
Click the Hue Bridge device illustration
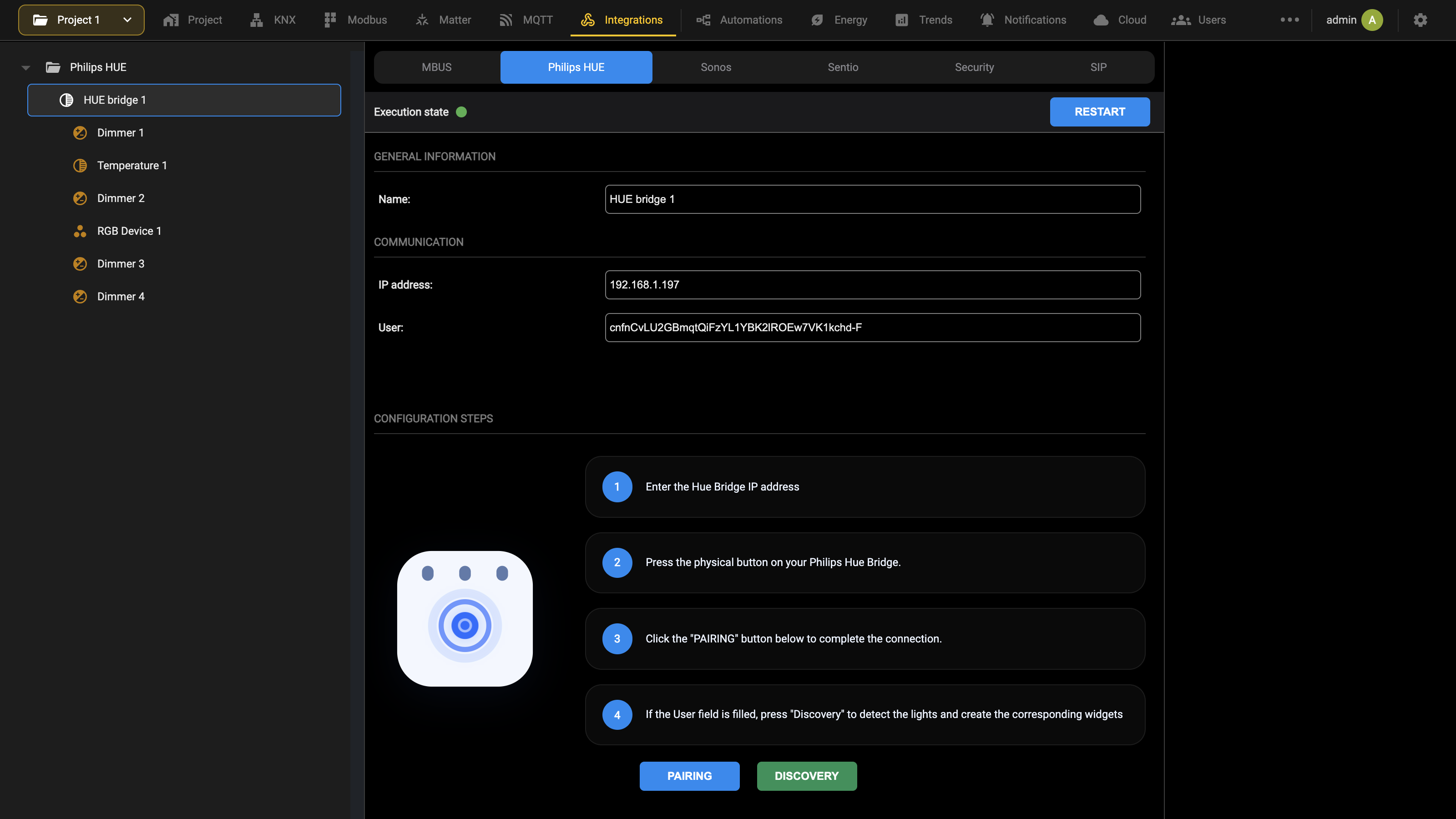465,619
